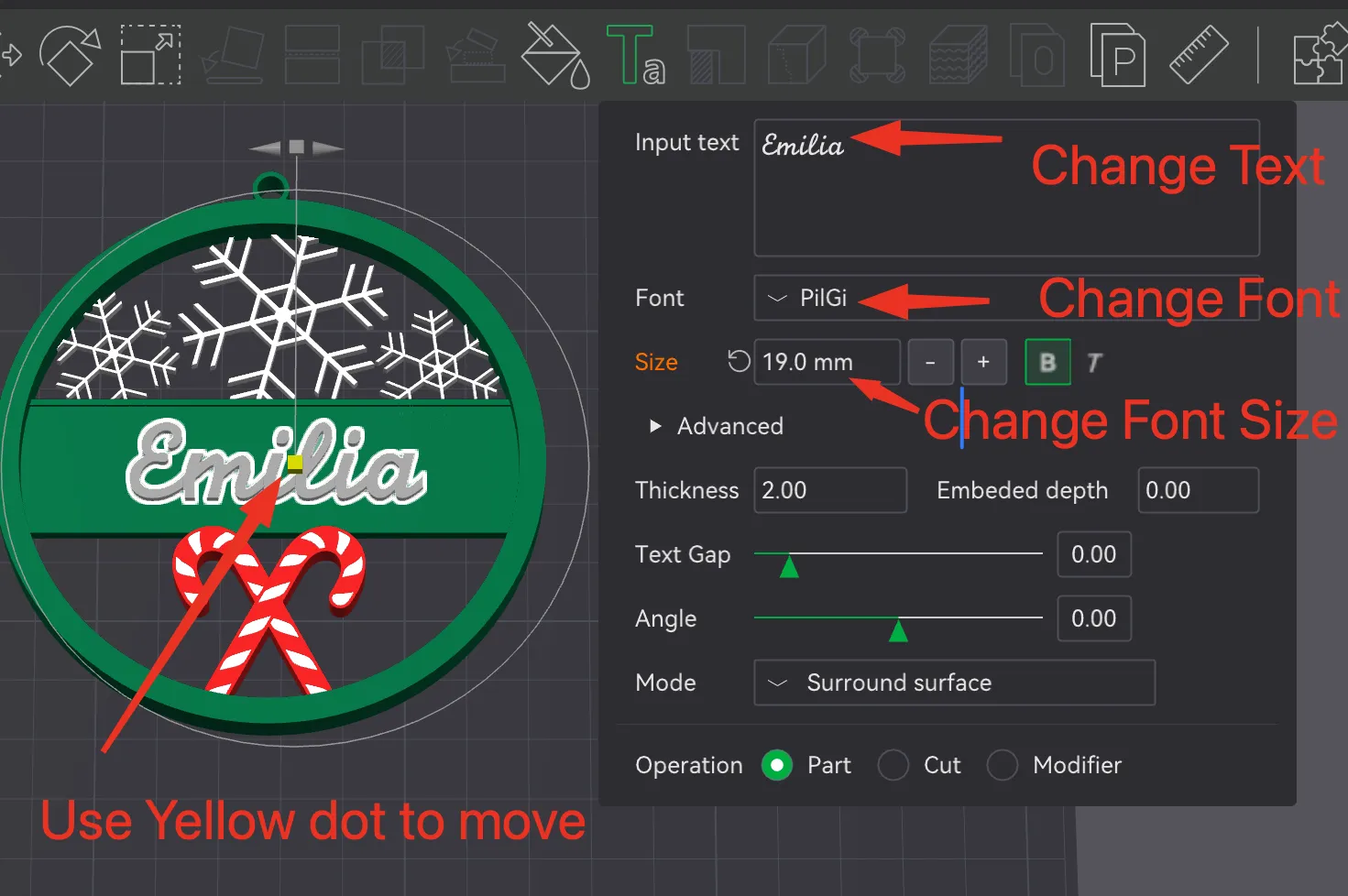The height and width of the screenshot is (896, 1348).
Task: Open the Font dropdown showing PilGi
Action: coord(1006,298)
